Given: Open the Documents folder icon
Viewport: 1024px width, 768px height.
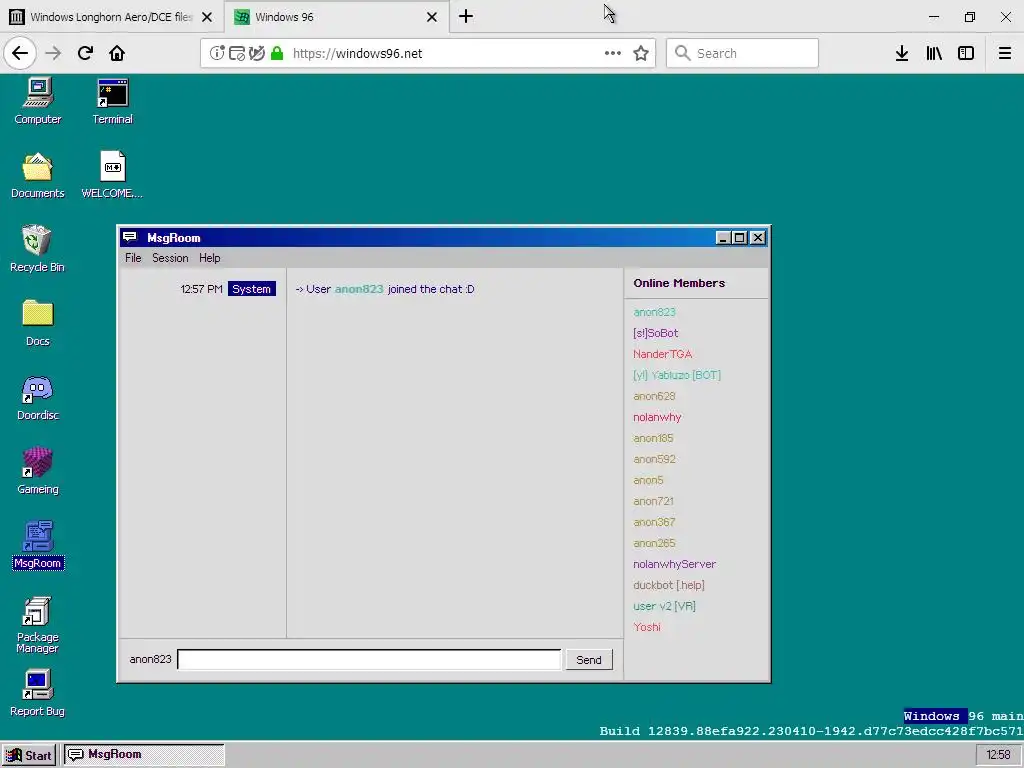Looking at the screenshot, I should [38, 175].
